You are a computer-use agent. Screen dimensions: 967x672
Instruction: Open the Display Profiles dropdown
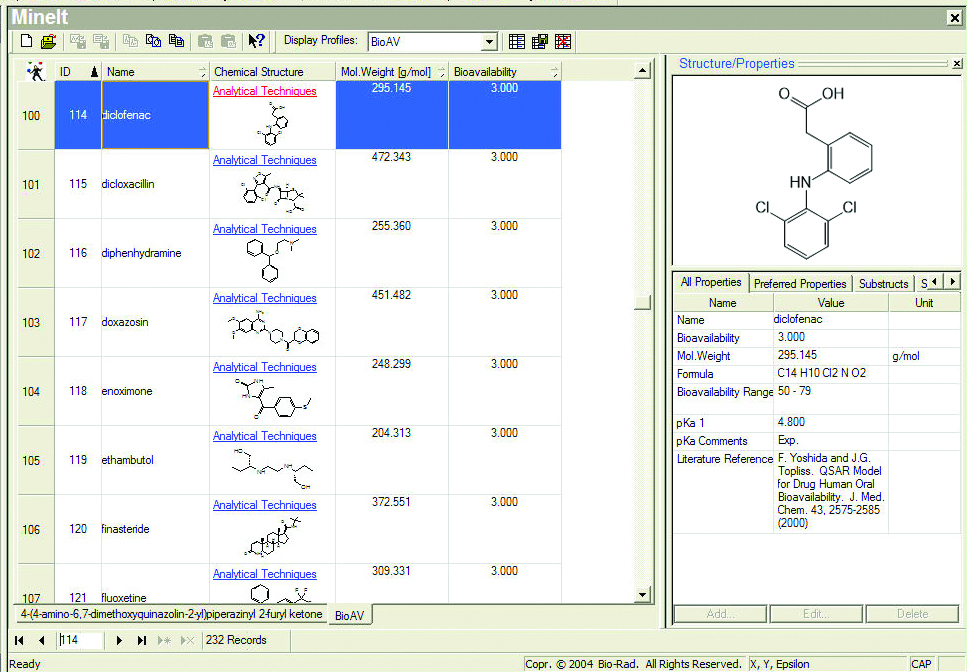pos(489,42)
